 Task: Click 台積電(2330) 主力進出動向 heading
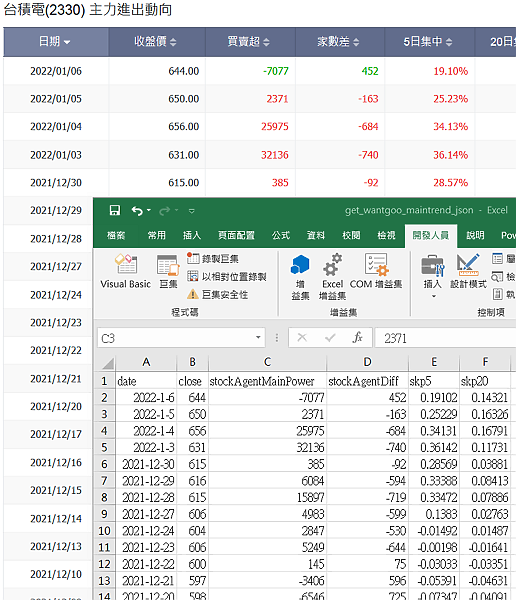[88, 10]
